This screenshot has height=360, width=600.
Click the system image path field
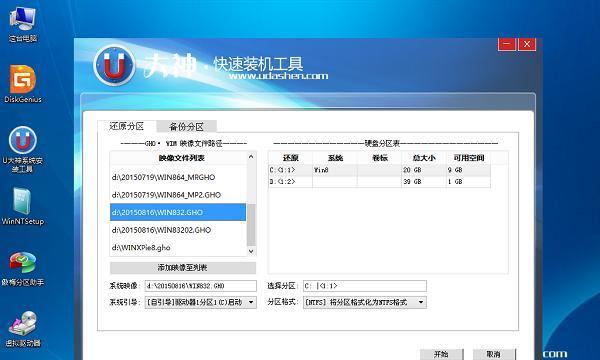201,286
